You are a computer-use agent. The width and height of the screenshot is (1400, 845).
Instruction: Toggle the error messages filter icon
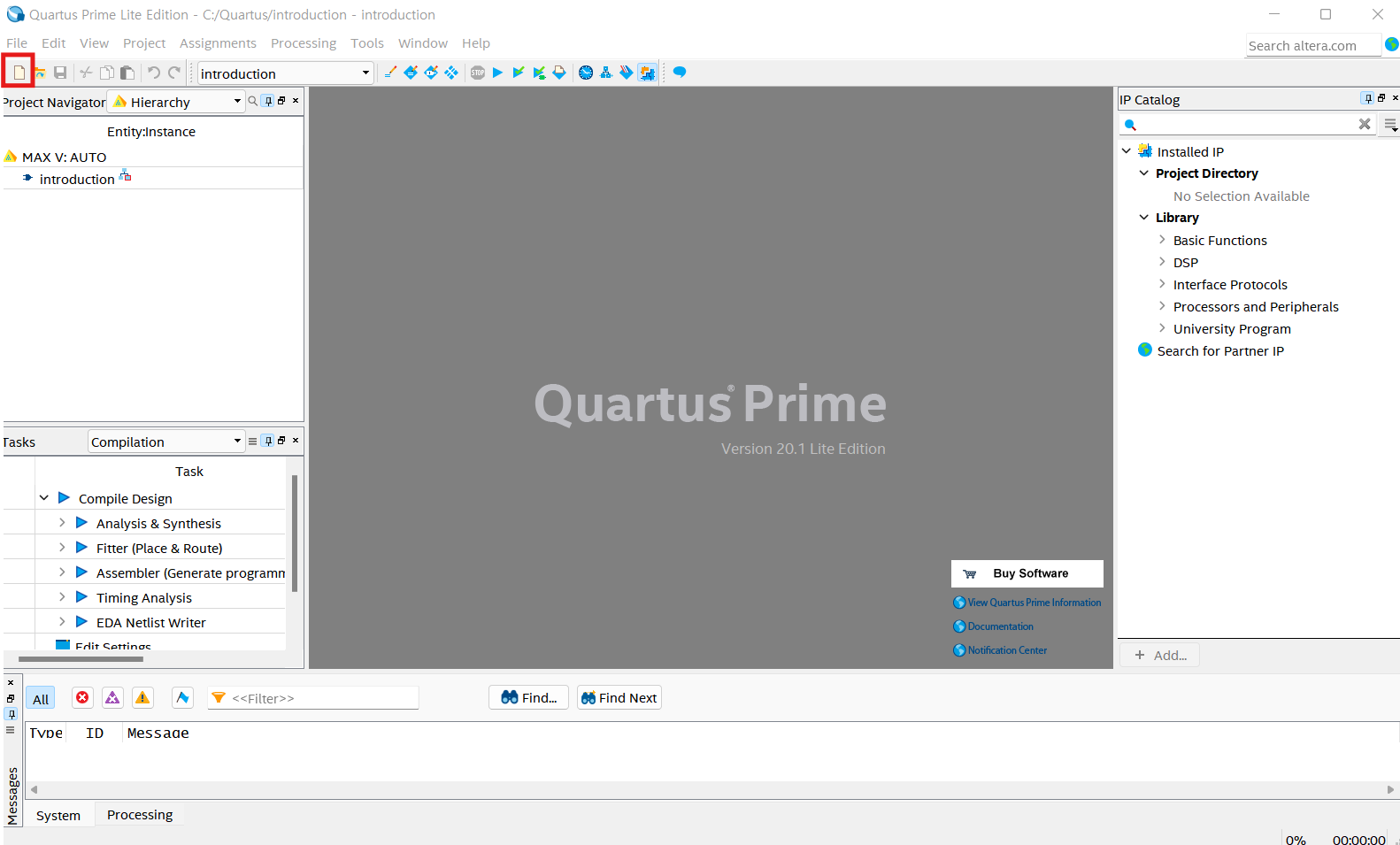pyautogui.click(x=82, y=697)
